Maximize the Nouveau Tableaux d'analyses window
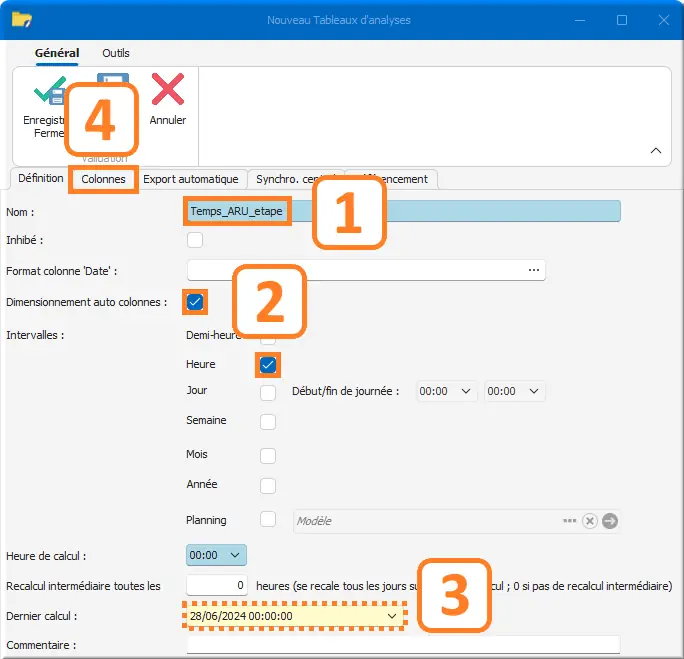Viewport: 684px width, 659px height. pos(622,20)
